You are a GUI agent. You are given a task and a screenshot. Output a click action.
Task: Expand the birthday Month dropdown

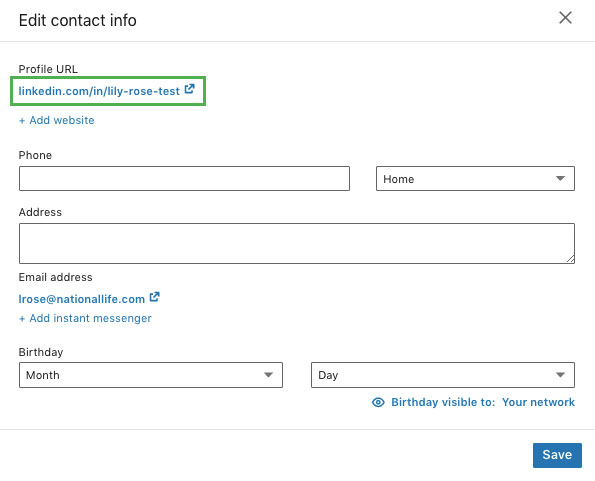pos(151,375)
